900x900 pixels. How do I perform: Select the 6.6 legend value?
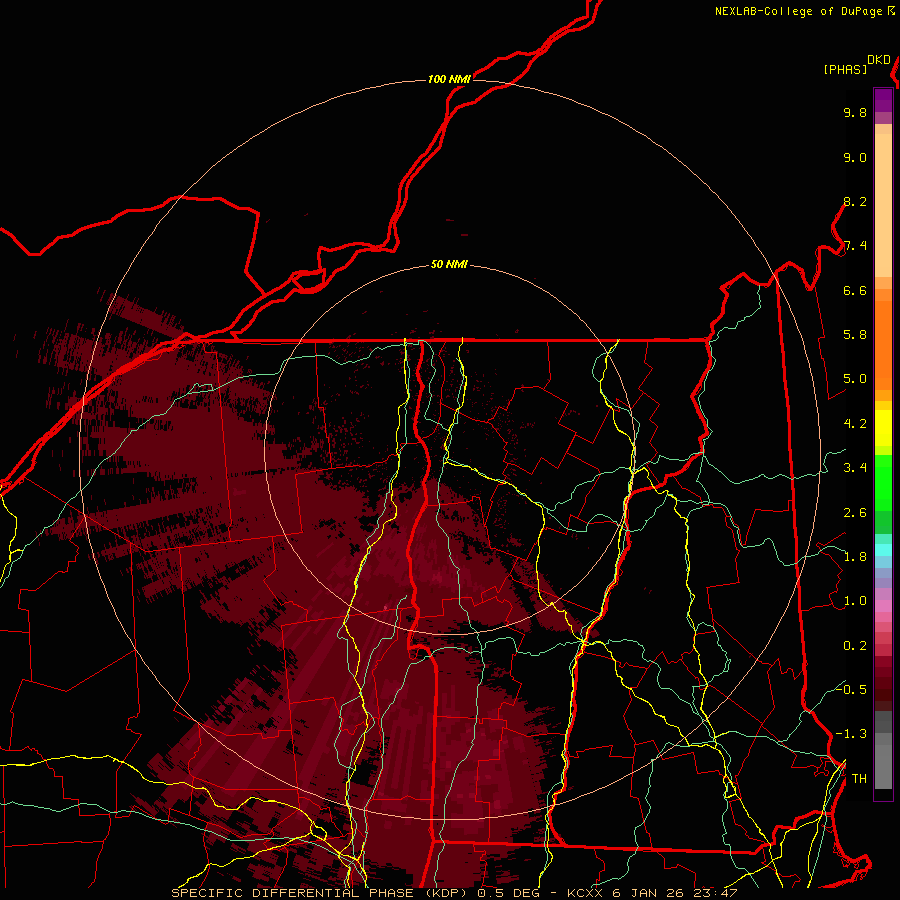click(x=855, y=290)
